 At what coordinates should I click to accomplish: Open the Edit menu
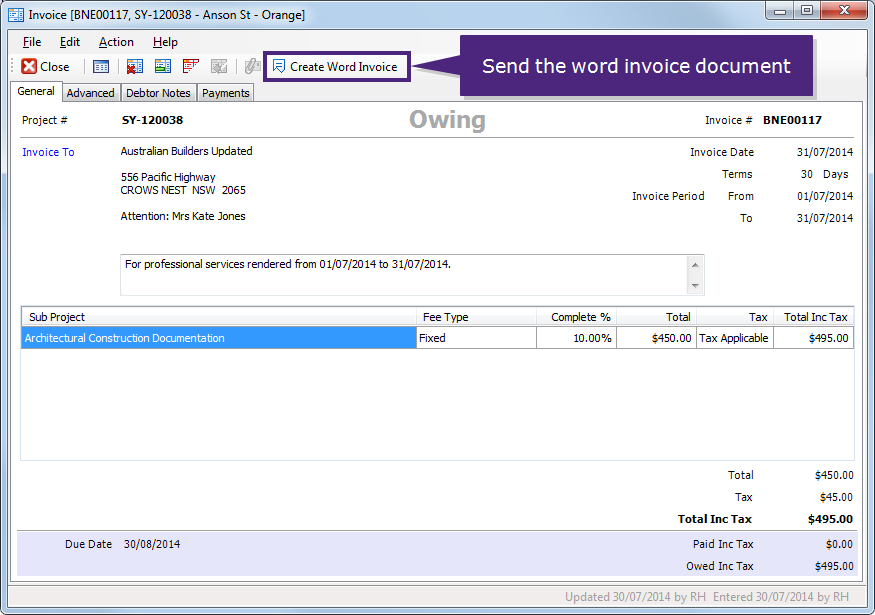tap(69, 42)
